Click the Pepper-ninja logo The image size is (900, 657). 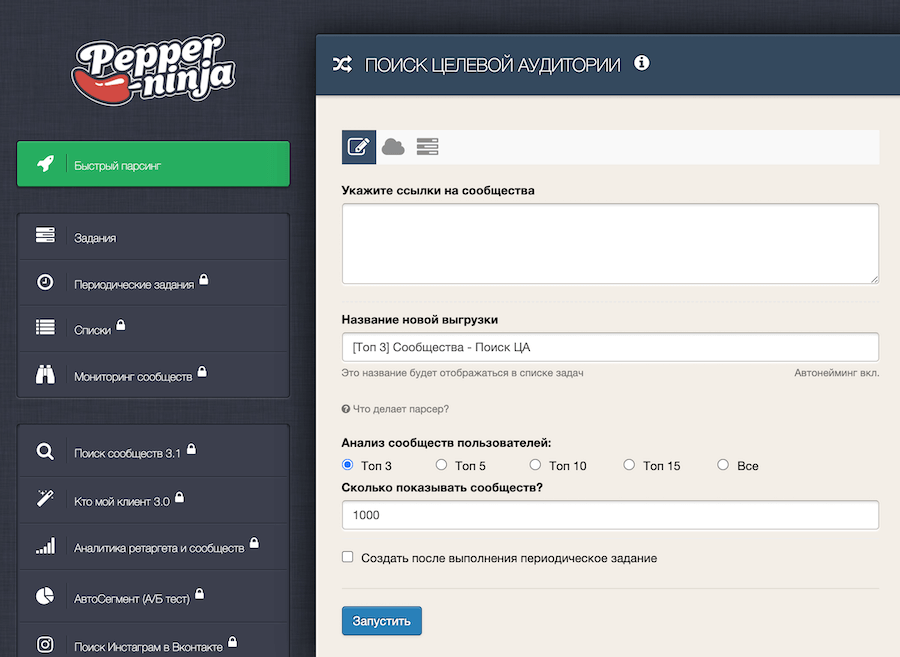[x=153, y=70]
